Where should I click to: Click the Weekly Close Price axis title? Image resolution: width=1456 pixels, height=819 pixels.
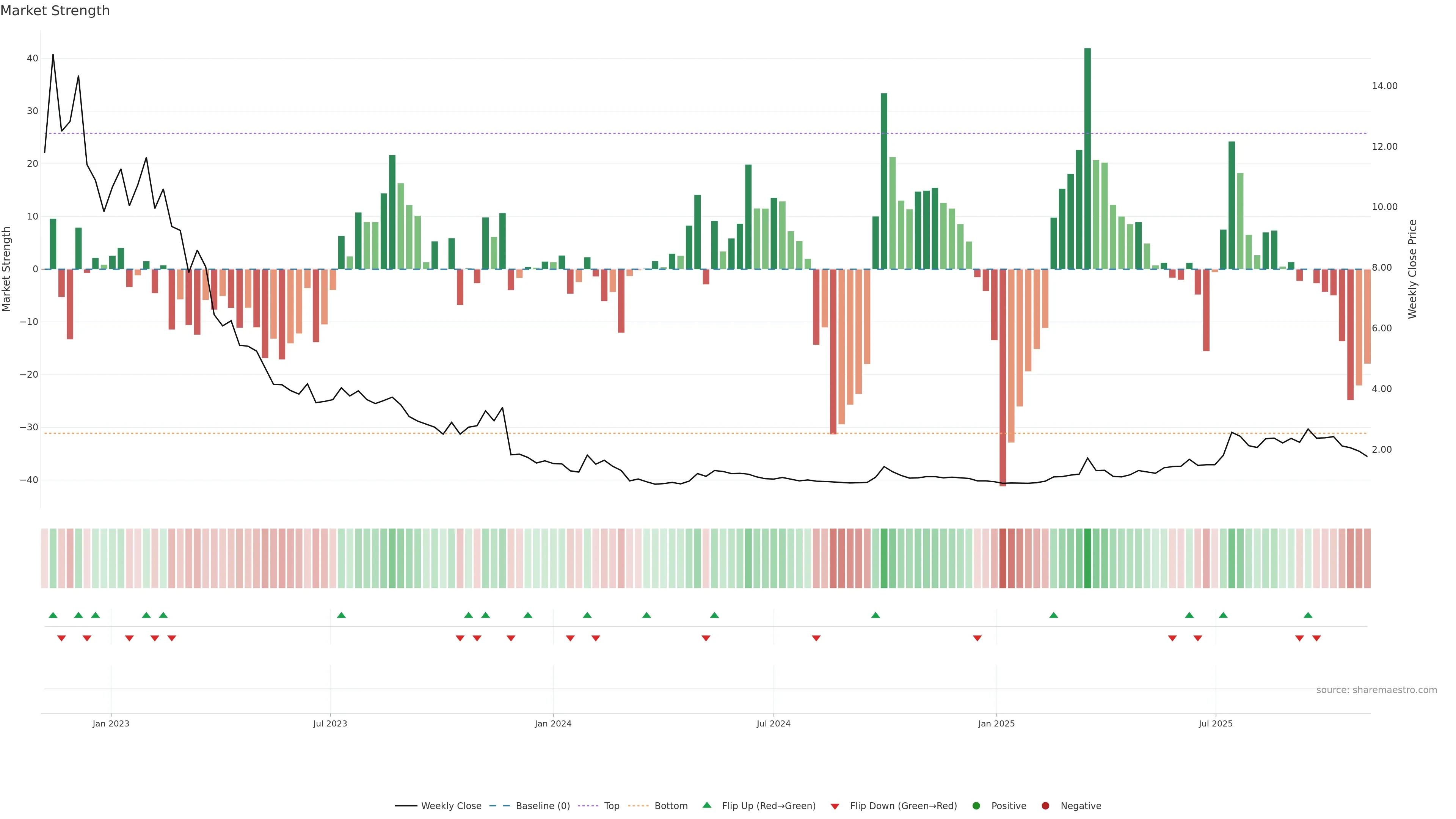point(1412,269)
